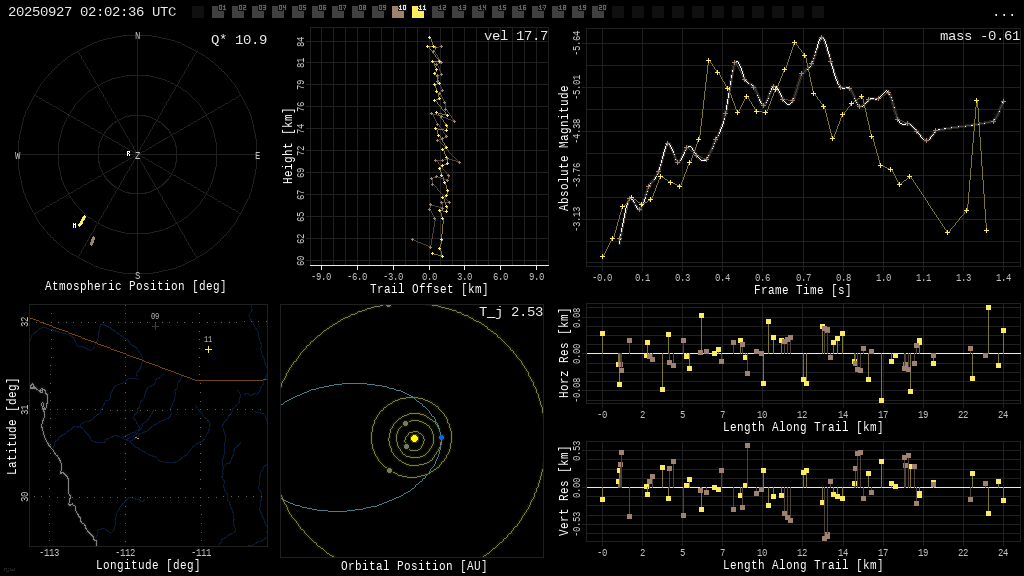Image resolution: width=1024 pixels, height=576 pixels.
Task: Click the UTC timestamp at top left
Action: click(x=92, y=12)
